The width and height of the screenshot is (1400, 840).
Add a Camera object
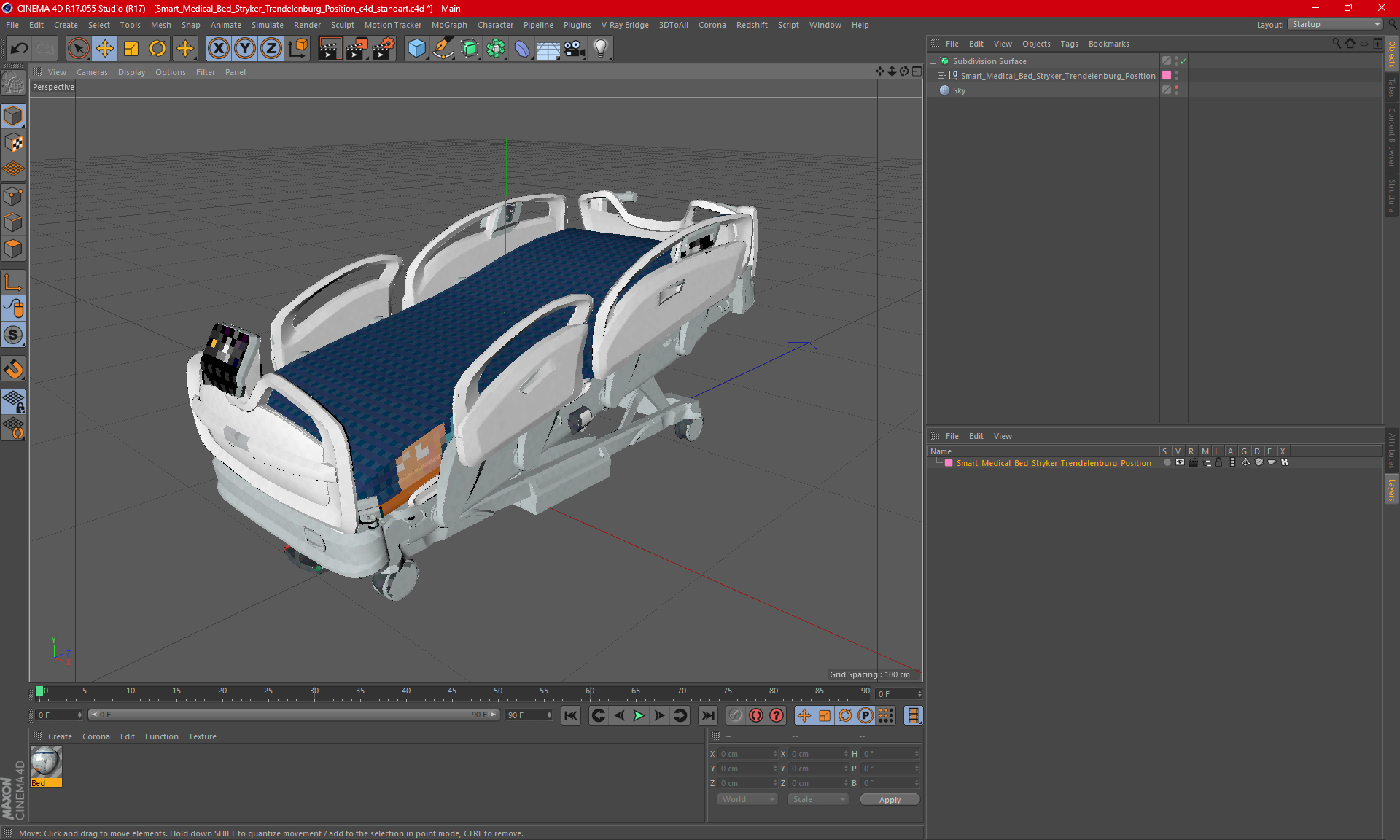575,49
